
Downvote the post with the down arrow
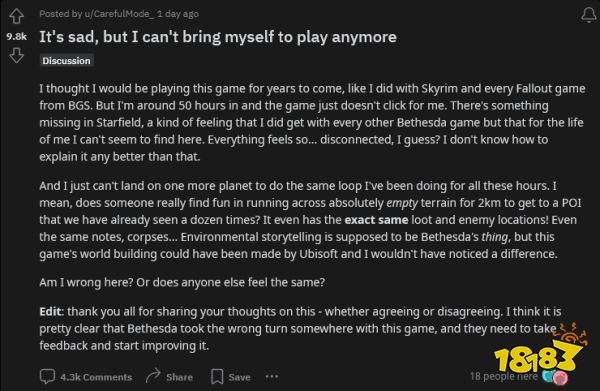16,55
